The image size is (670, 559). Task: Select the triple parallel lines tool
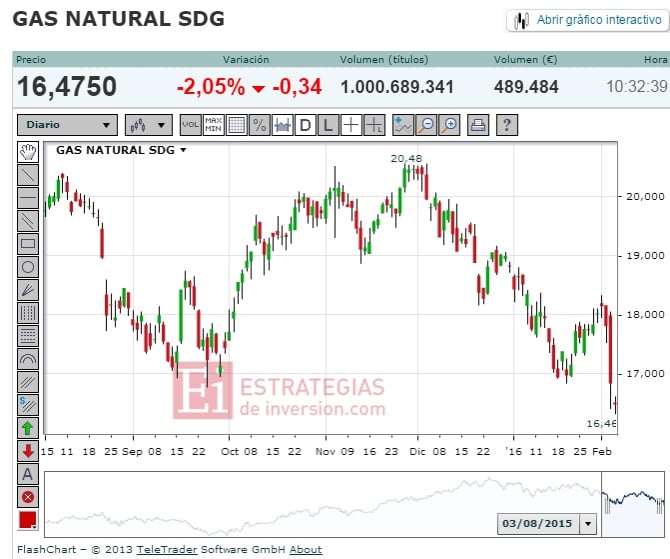pos(28,382)
